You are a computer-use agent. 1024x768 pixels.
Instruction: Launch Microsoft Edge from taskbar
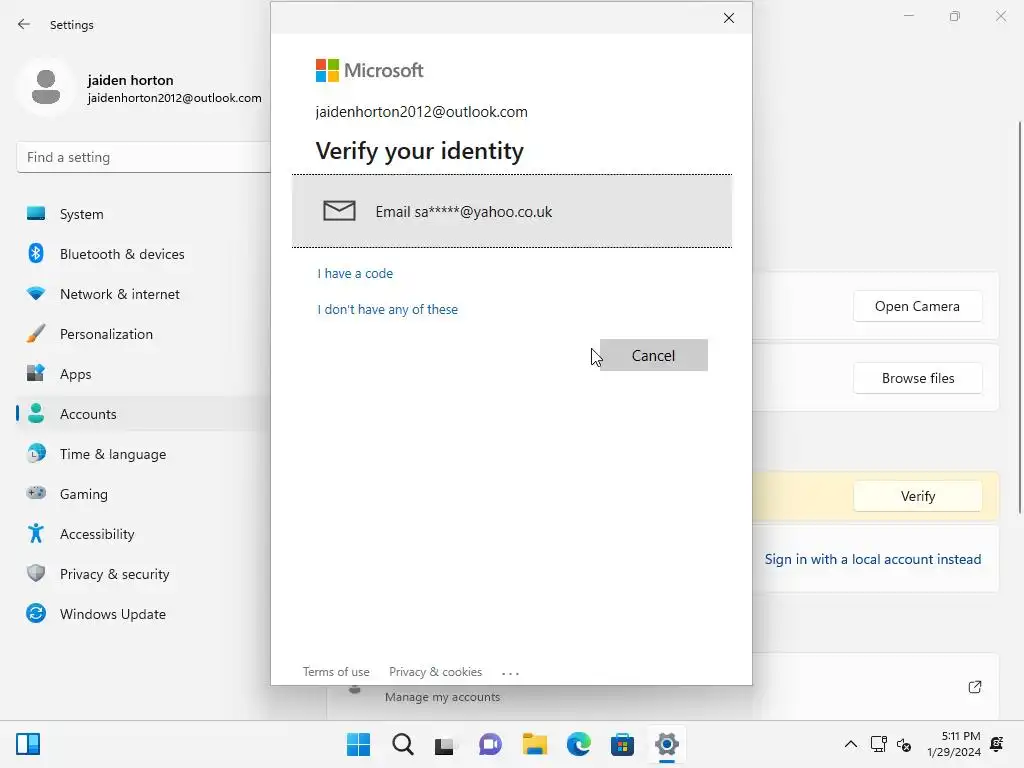(579, 744)
